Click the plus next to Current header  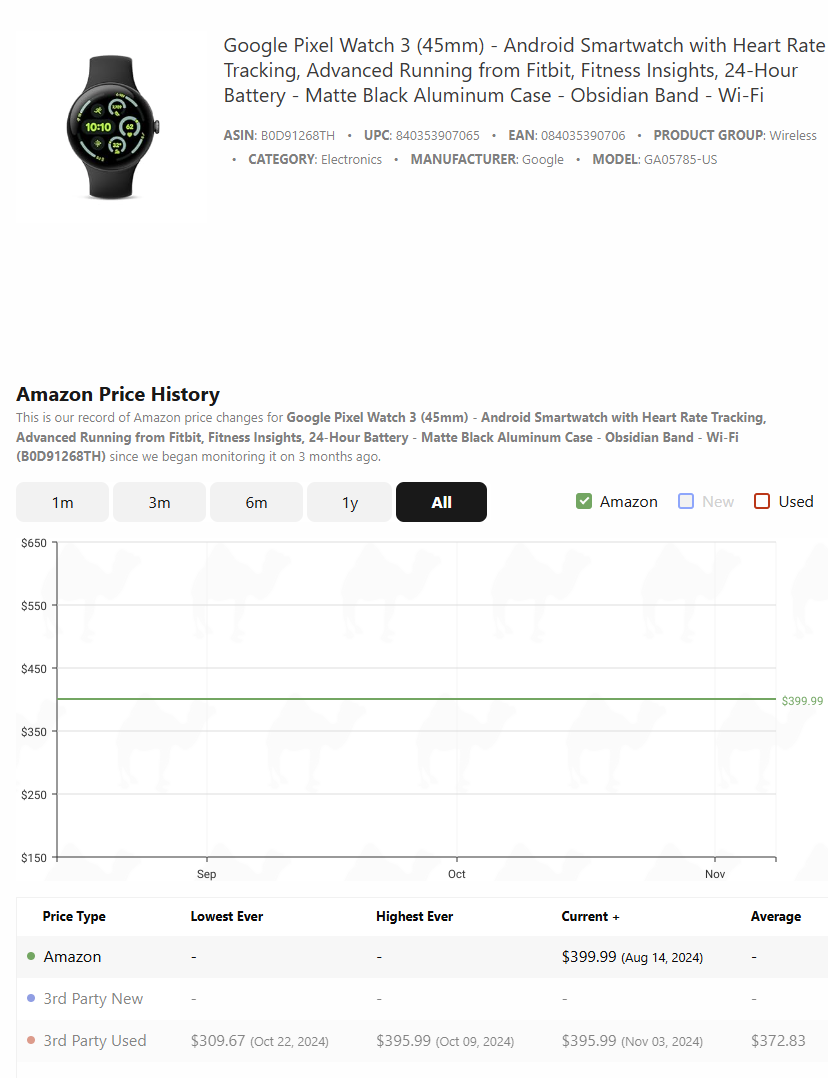[x=616, y=917]
